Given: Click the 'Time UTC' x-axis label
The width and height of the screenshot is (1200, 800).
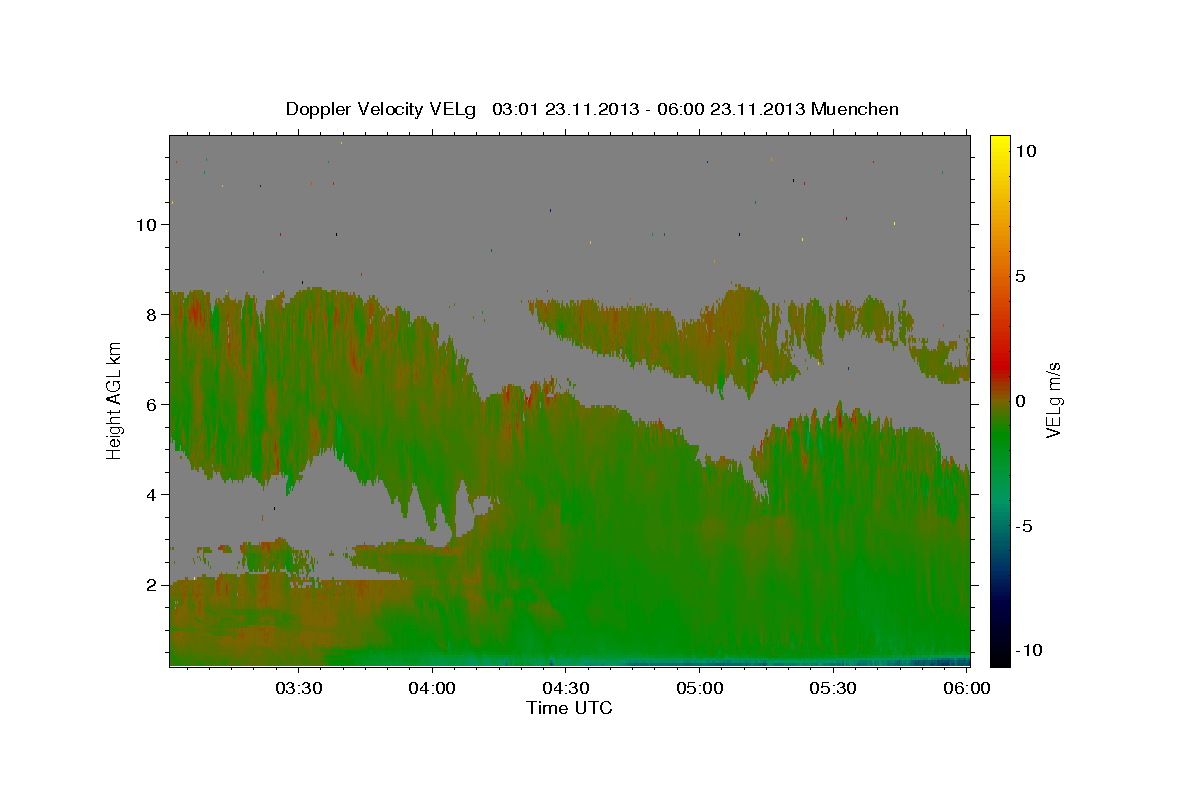Looking at the screenshot, I should [x=569, y=708].
